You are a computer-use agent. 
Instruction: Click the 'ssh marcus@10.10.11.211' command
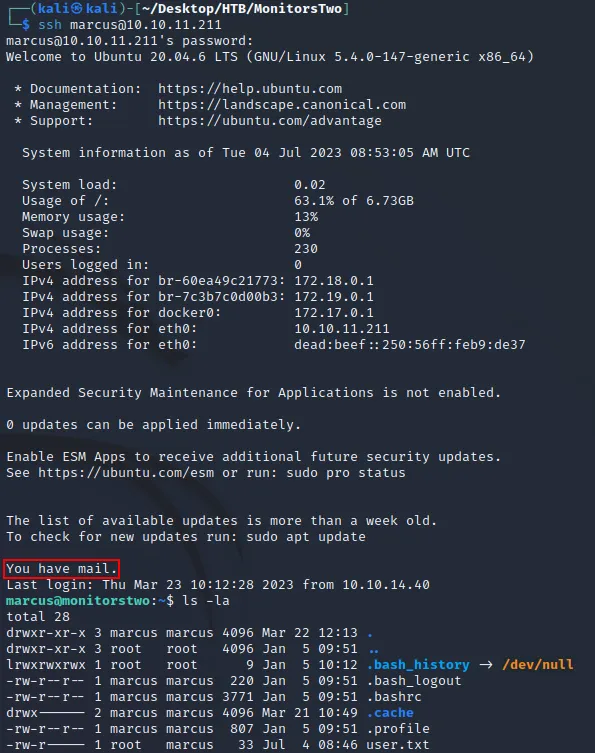point(130,24)
